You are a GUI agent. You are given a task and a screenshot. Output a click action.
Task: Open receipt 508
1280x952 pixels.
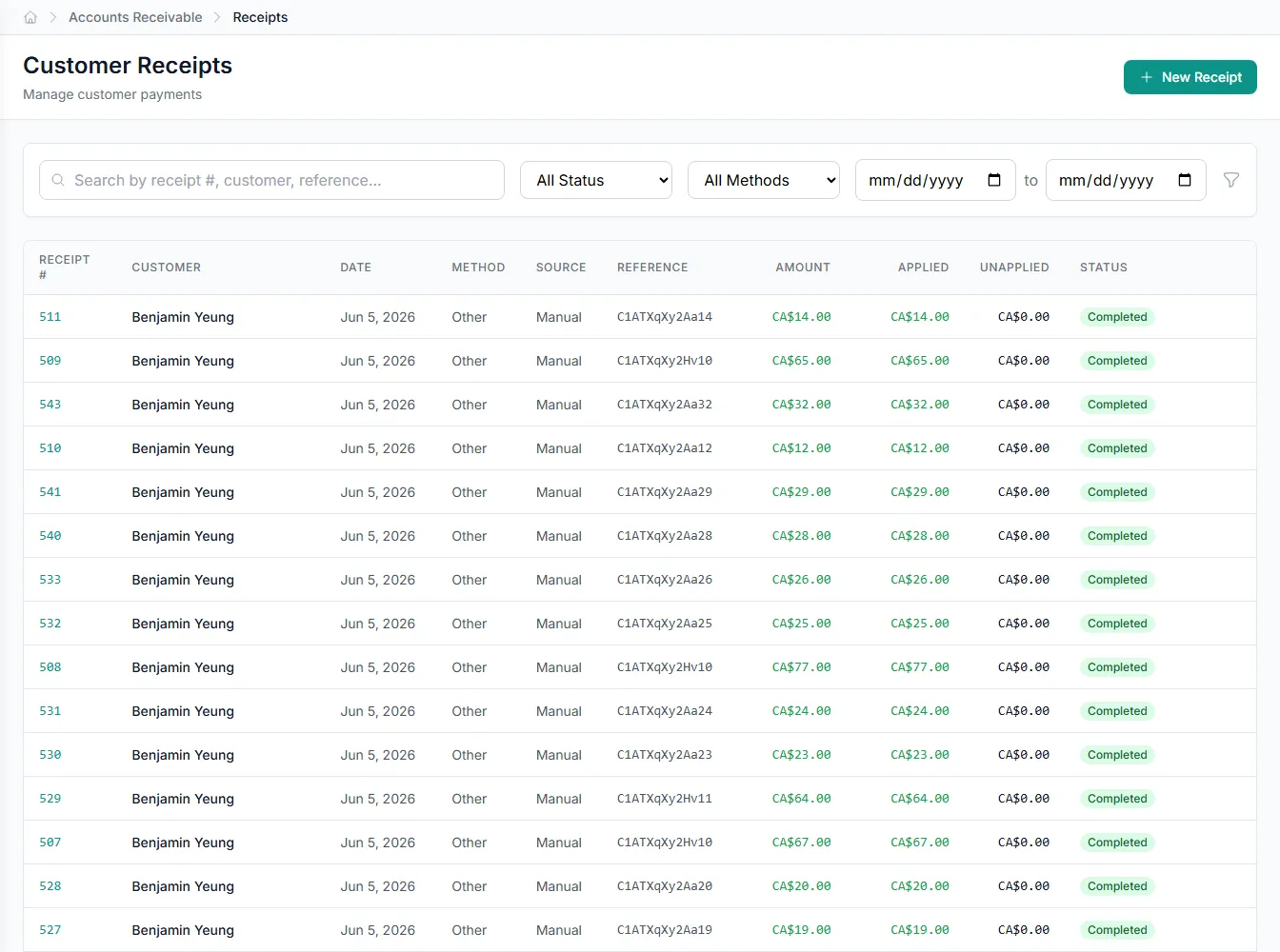pyautogui.click(x=50, y=667)
